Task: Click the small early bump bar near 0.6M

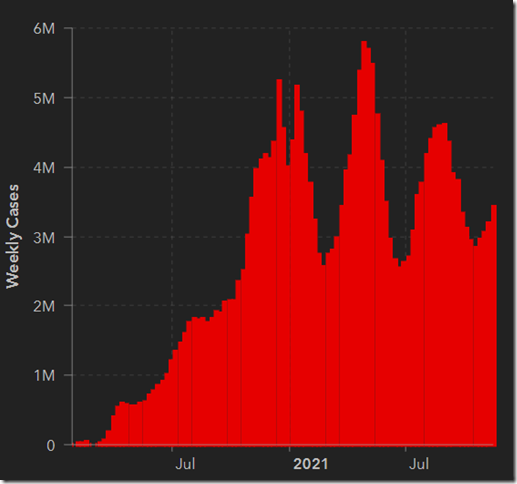Action: click(122, 424)
